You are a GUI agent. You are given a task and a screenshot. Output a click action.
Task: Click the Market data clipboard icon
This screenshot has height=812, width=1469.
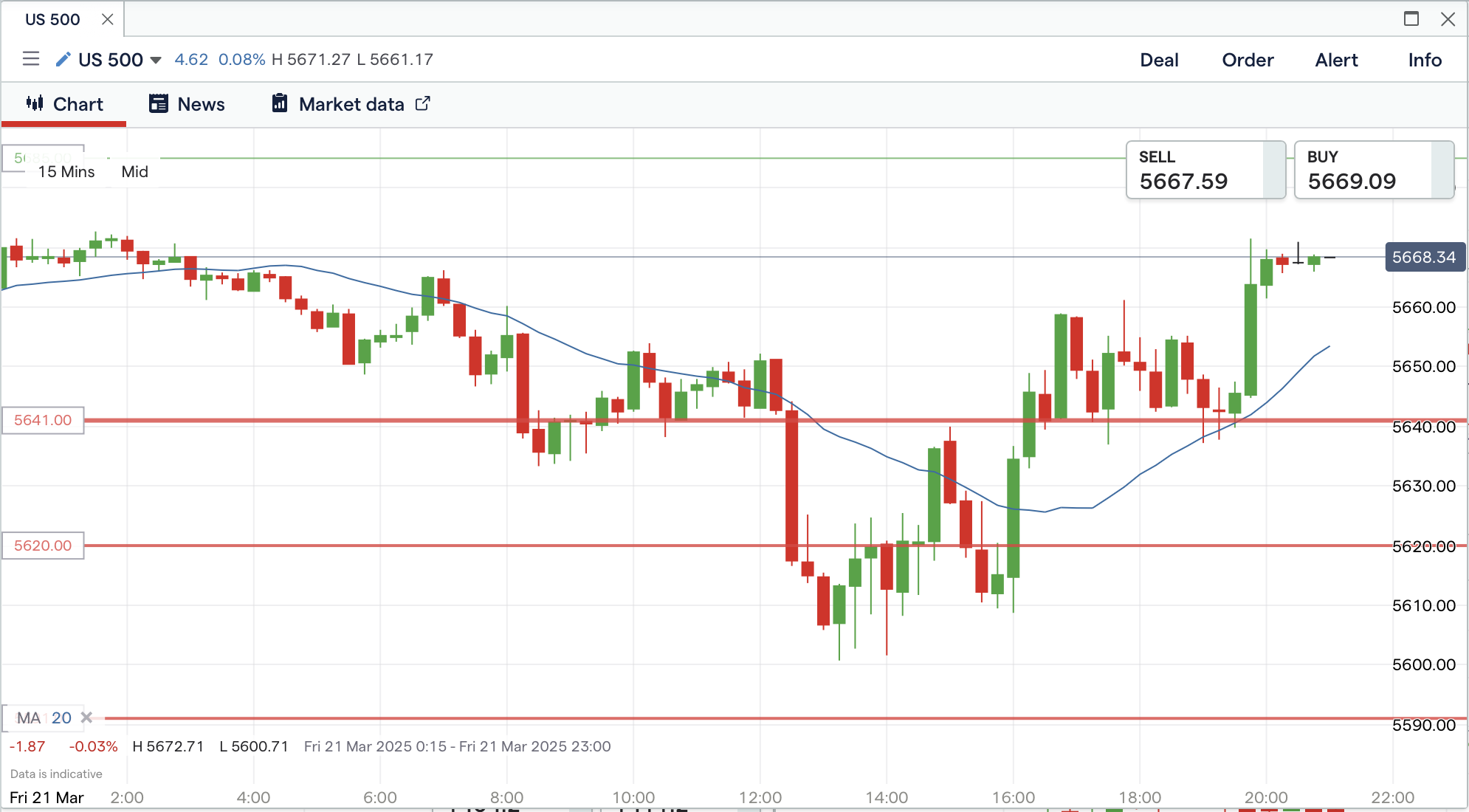tap(279, 103)
